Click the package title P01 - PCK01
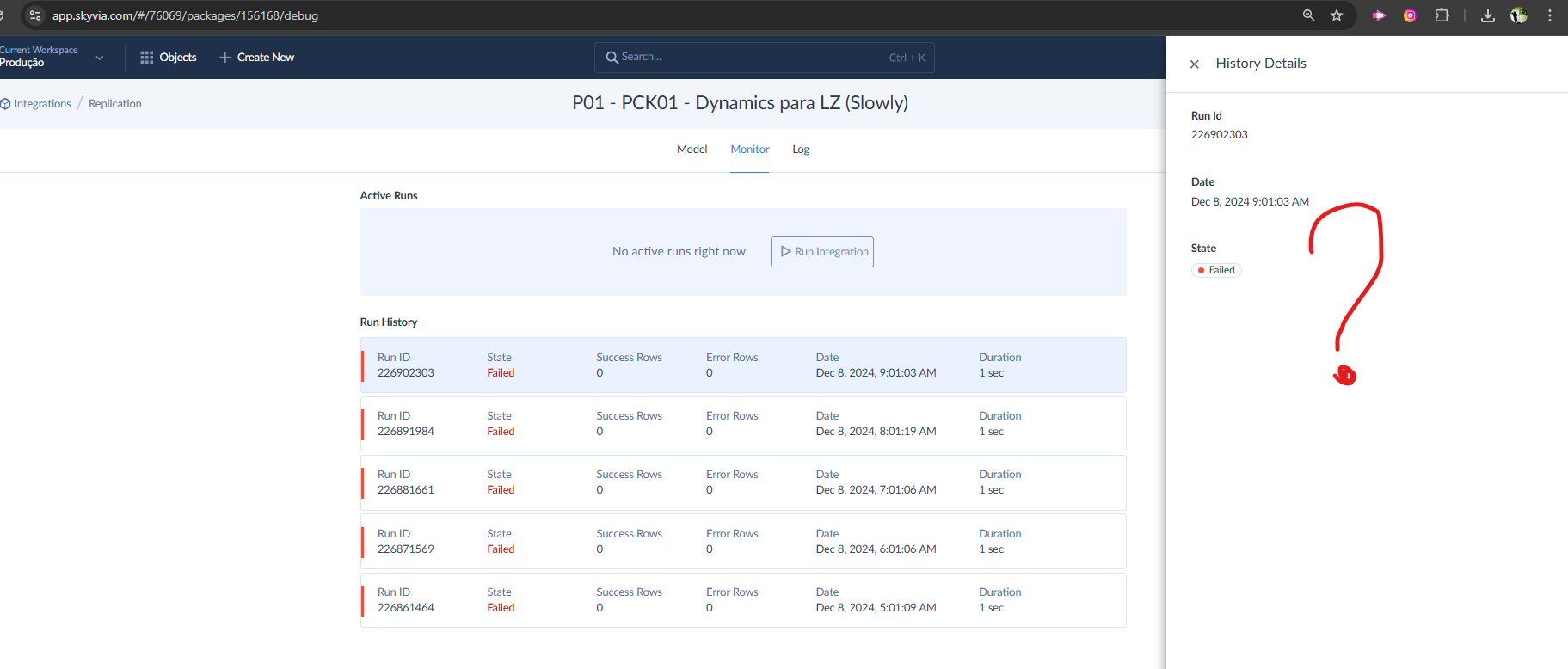 click(x=740, y=103)
